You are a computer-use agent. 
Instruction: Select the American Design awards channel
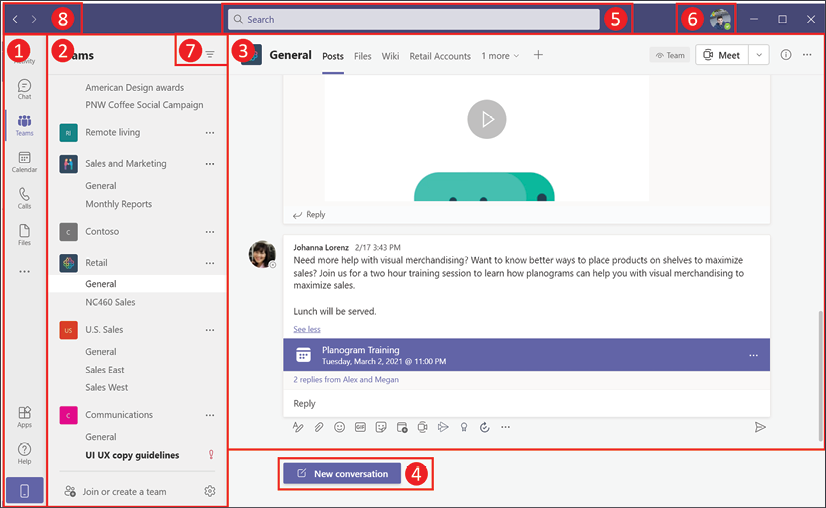pyautogui.click(x=135, y=87)
